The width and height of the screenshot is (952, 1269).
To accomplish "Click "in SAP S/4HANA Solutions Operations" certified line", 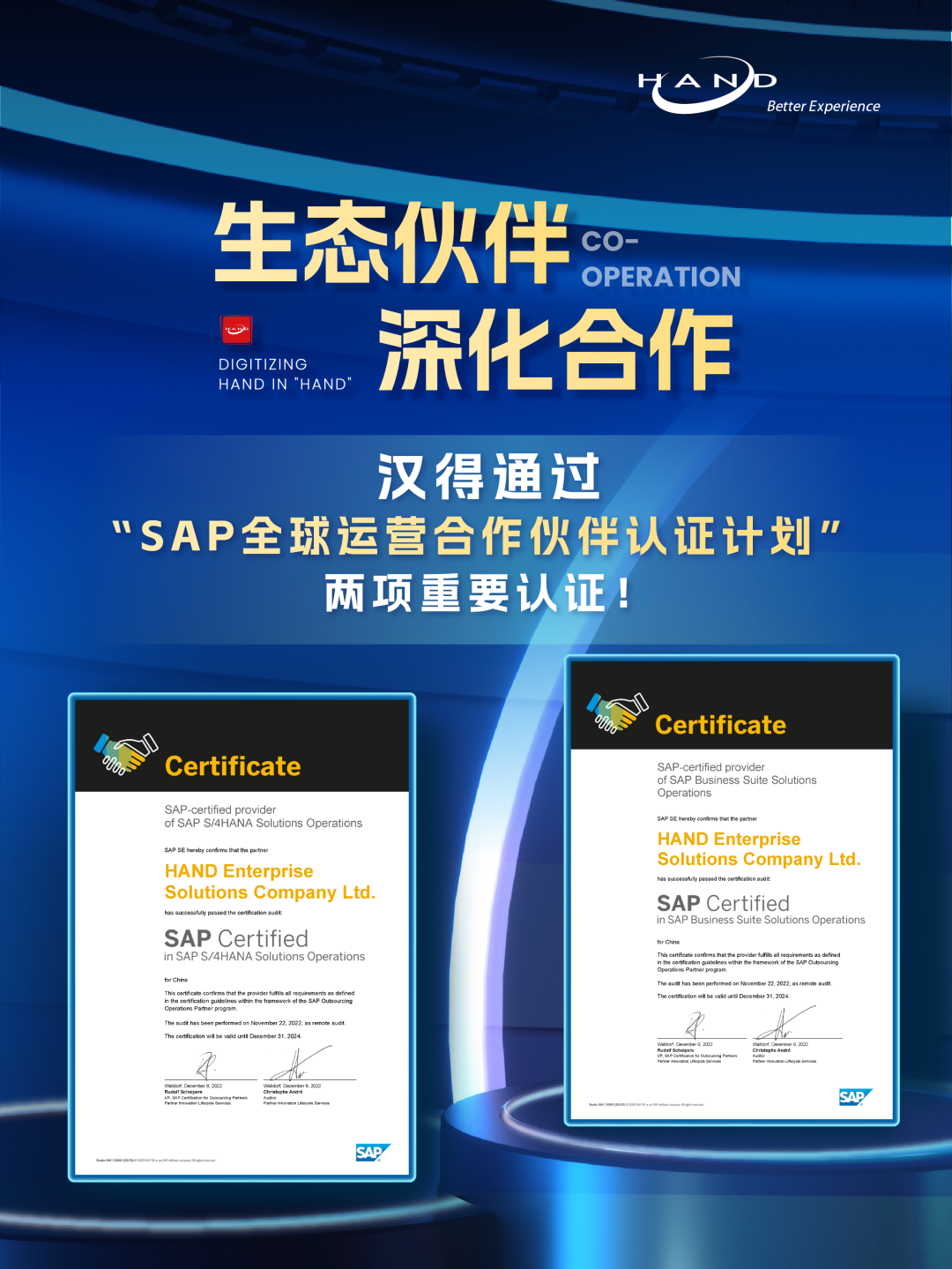I will [x=264, y=957].
